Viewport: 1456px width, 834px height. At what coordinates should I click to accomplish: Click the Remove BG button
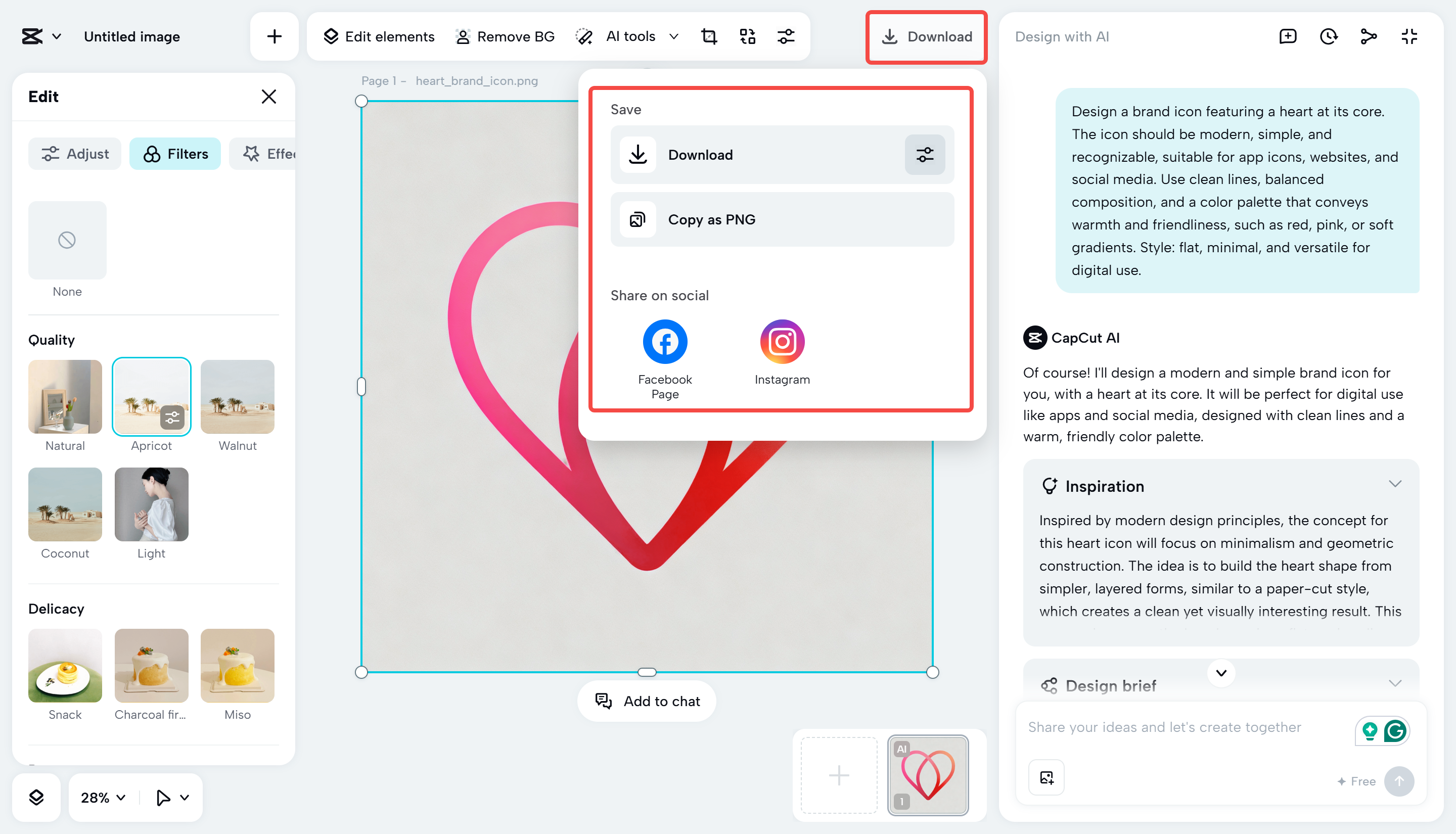505,37
